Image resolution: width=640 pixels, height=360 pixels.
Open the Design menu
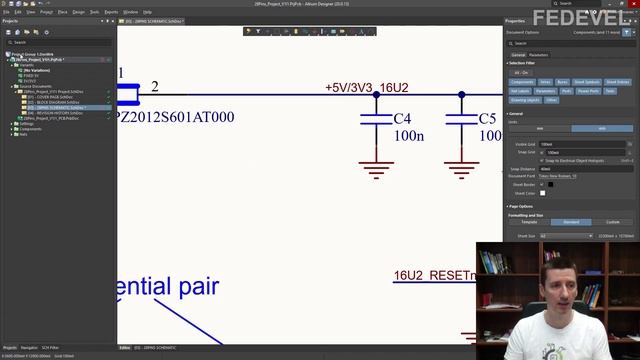tap(78, 12)
